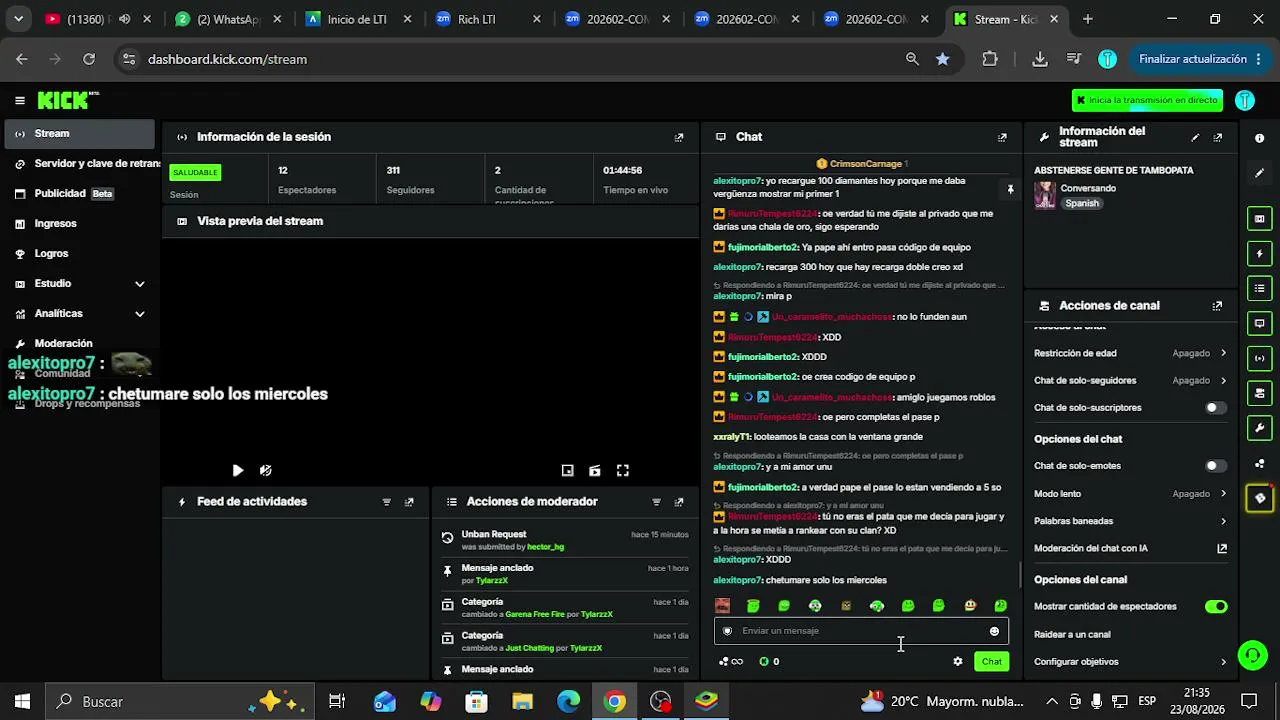Viewport: 1280px width, 720px height.
Task: Pop out the Información del stream panel
Action: point(1217,137)
